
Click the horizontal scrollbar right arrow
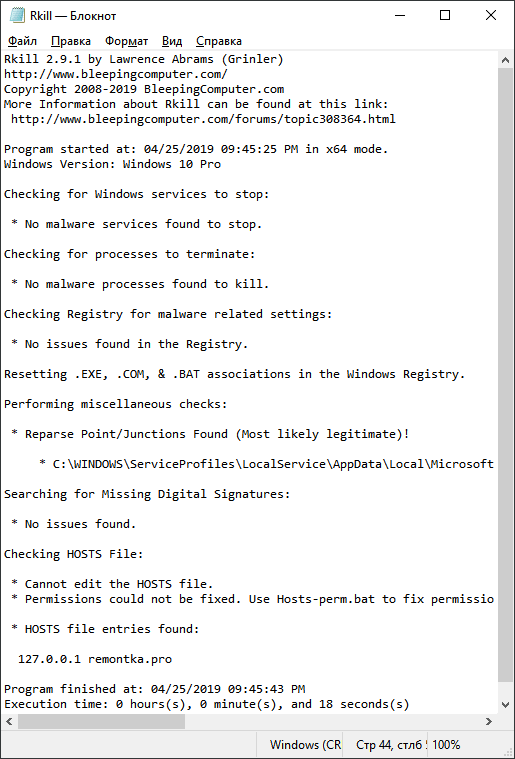tap(489, 721)
